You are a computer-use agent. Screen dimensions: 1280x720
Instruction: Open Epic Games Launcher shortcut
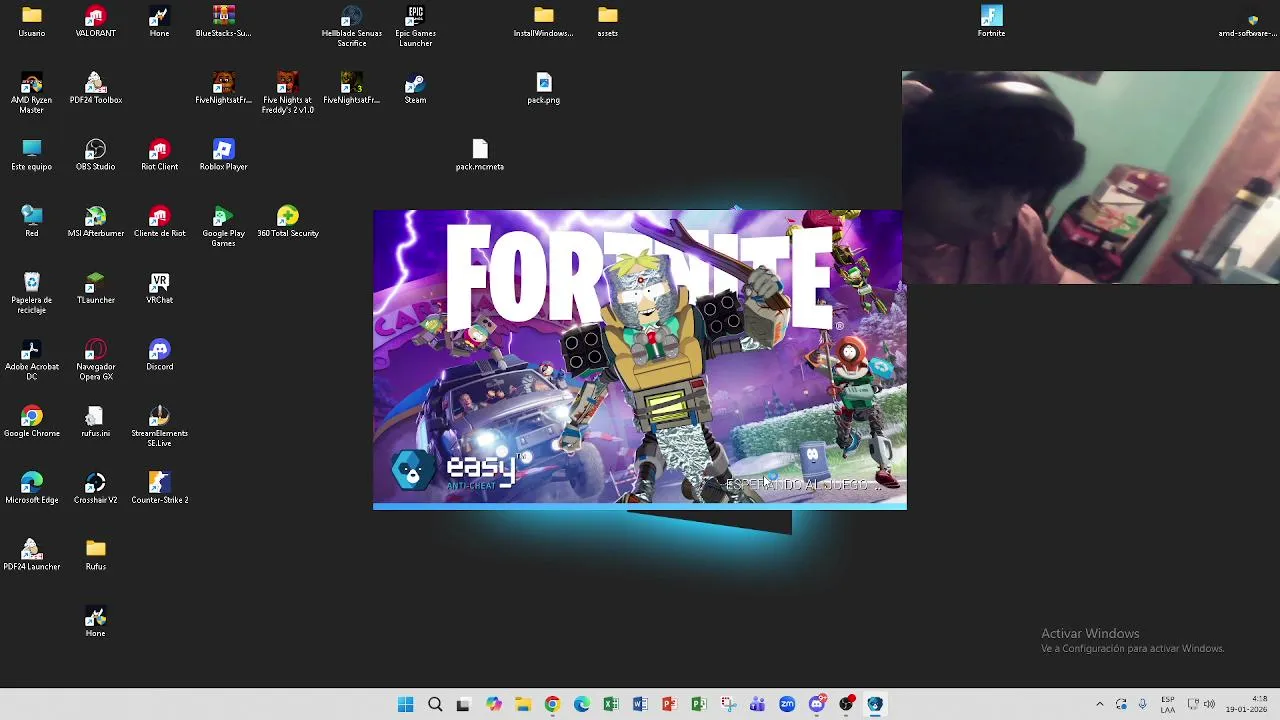click(415, 26)
